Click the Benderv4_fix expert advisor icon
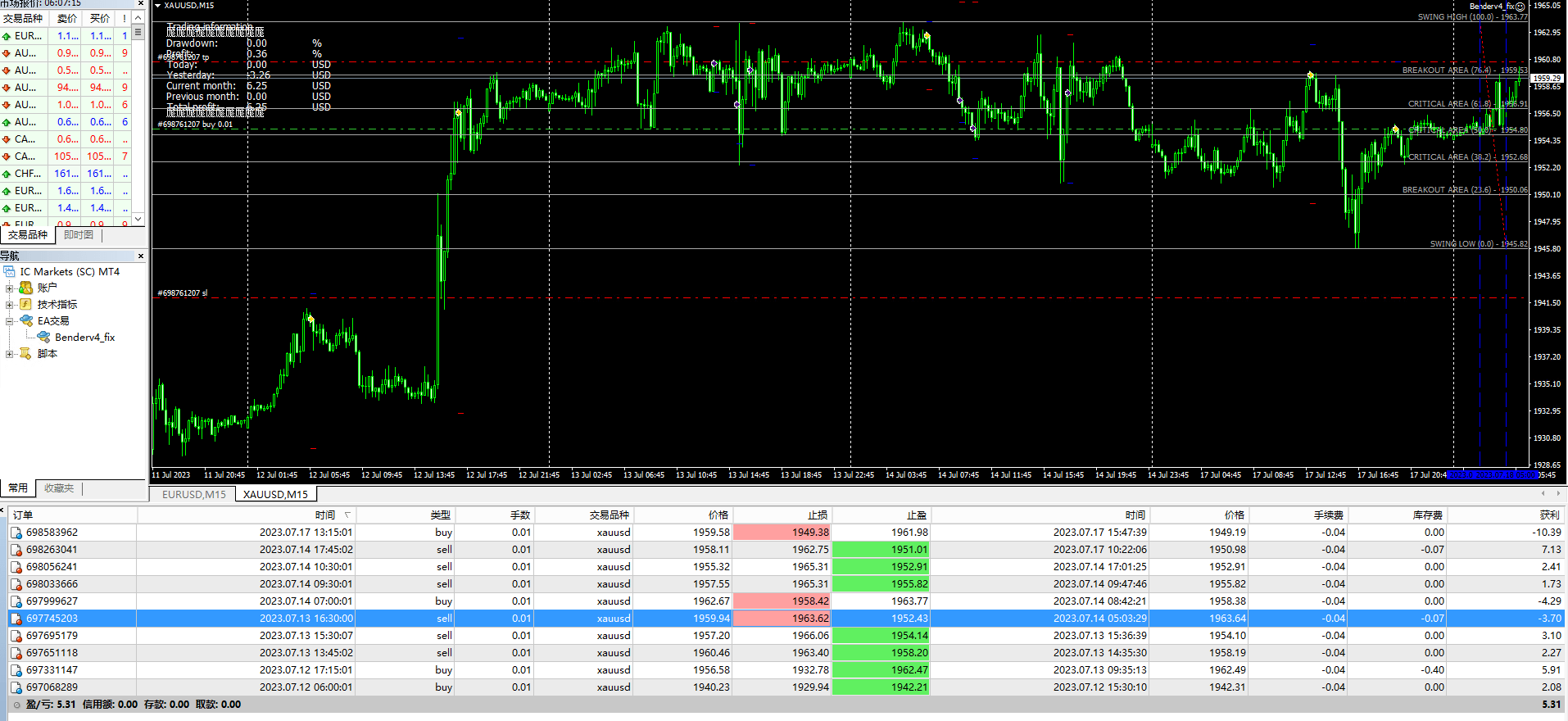The width and height of the screenshot is (1568, 721). (44, 337)
